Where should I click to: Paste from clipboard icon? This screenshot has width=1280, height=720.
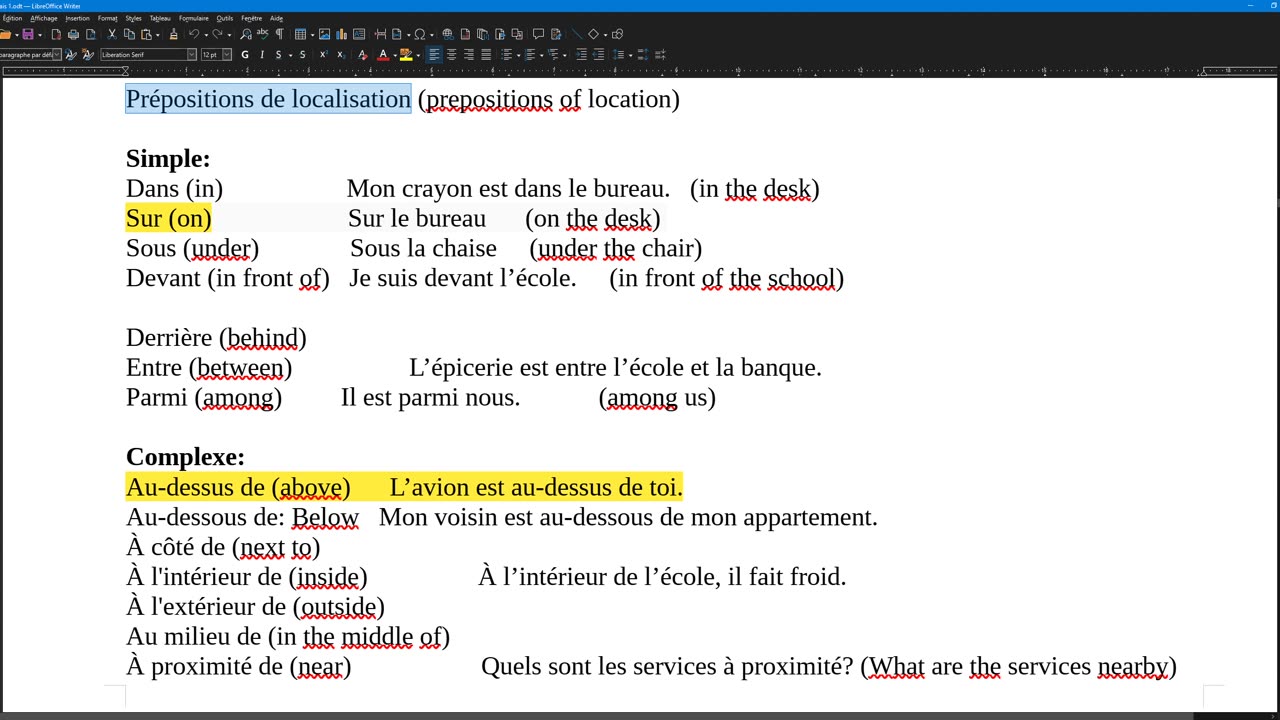pos(146,34)
